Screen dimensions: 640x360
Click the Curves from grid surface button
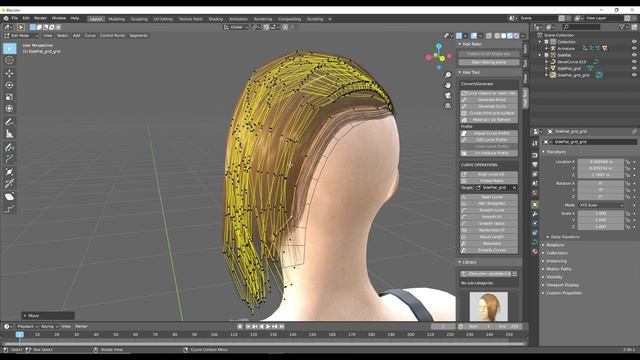click(x=489, y=113)
